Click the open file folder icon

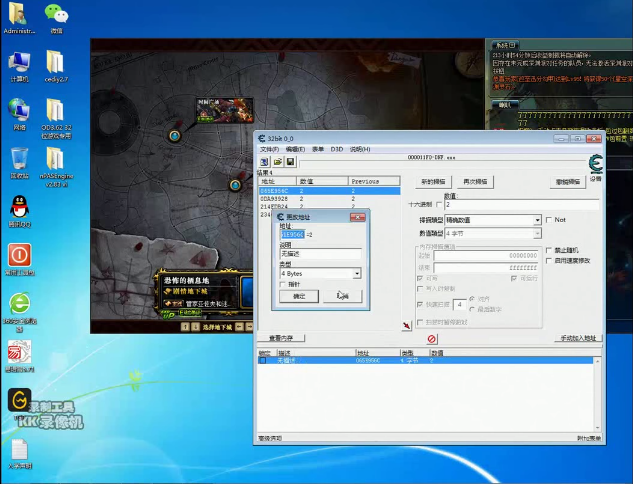click(277, 161)
